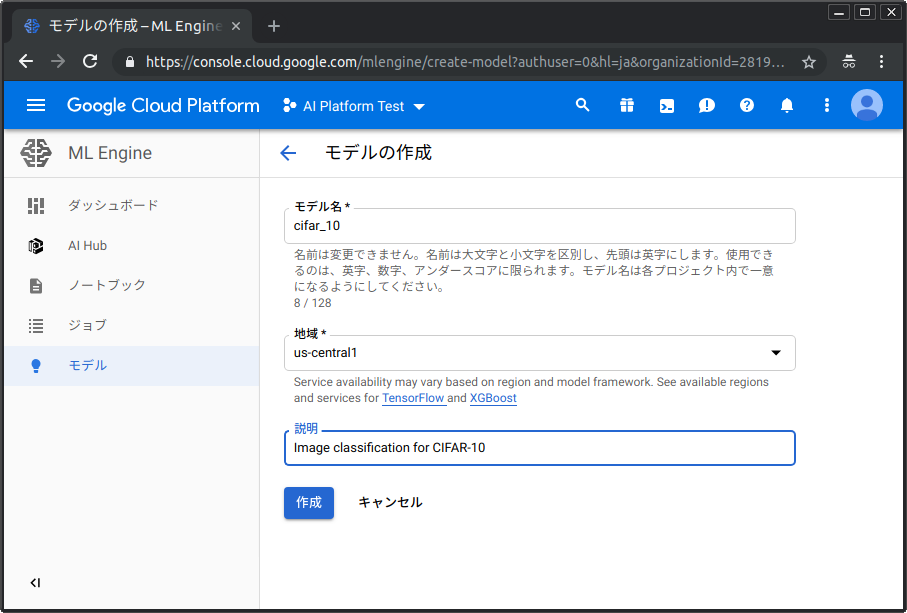Click the incognito icon in browser toolbar
Image resolution: width=907 pixels, height=613 pixels.
849,61
